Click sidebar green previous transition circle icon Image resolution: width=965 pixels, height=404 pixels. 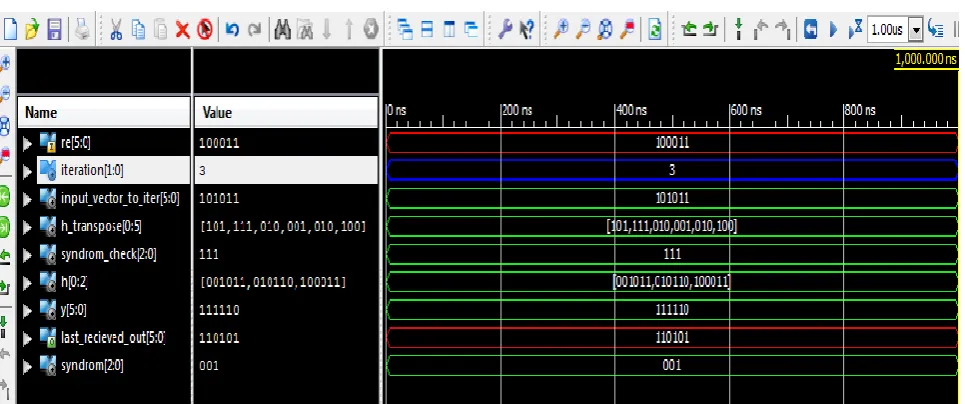click(6, 197)
